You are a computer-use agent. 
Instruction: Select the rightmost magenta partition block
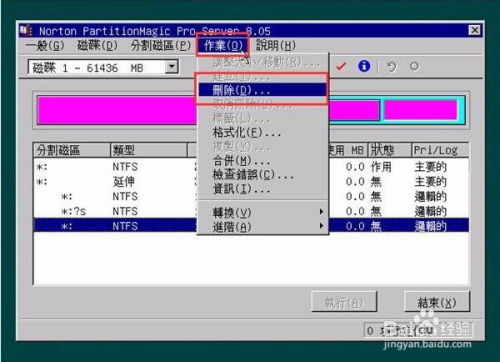pos(421,110)
